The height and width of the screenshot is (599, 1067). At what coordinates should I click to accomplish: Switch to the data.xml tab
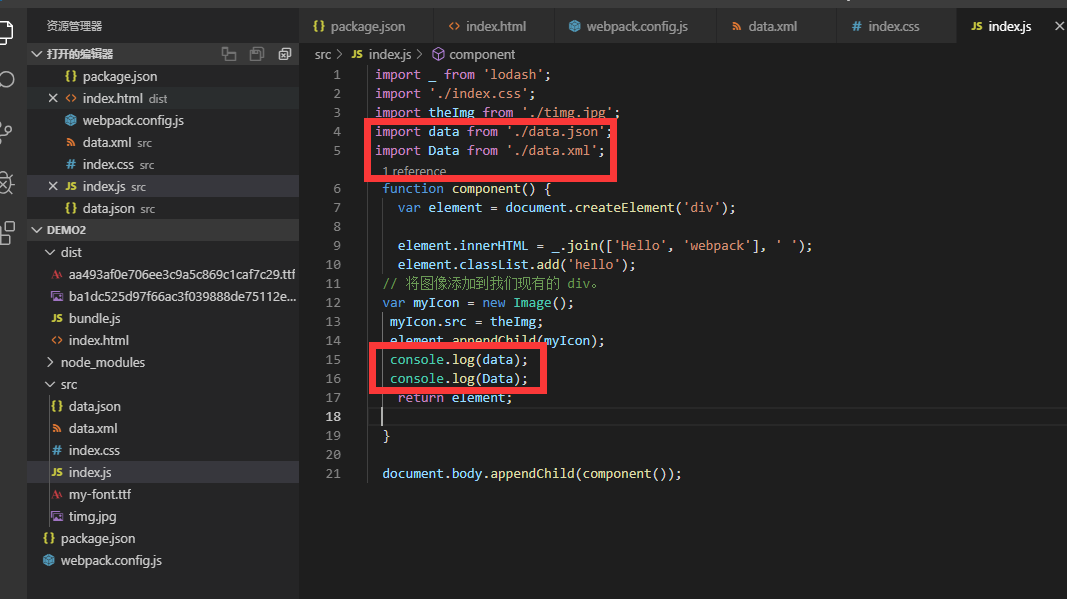point(772,26)
